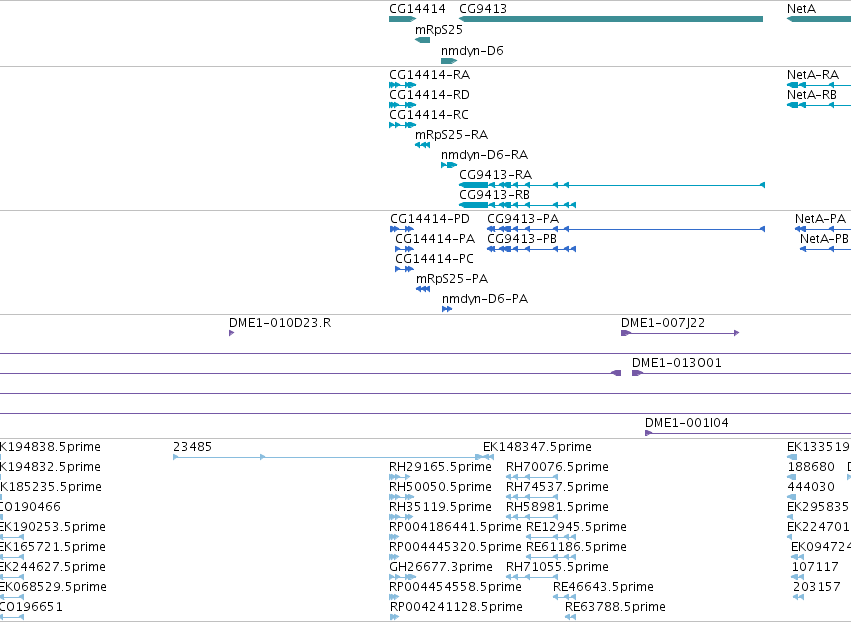Click the 444030 feature label

point(811,487)
